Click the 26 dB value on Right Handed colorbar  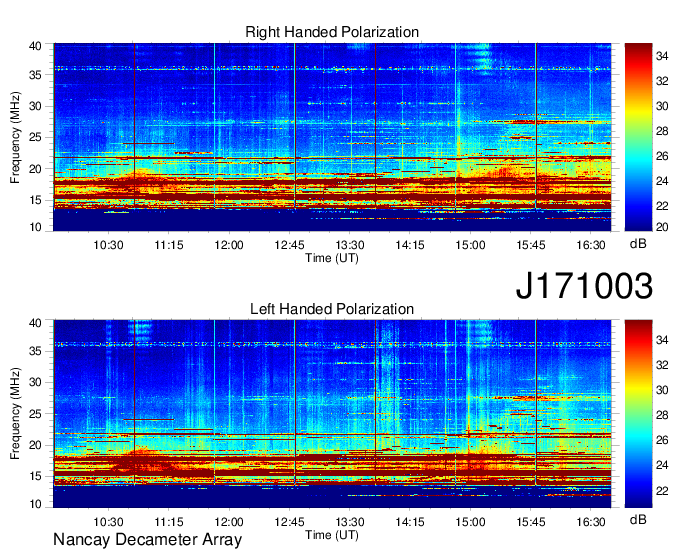(662, 156)
